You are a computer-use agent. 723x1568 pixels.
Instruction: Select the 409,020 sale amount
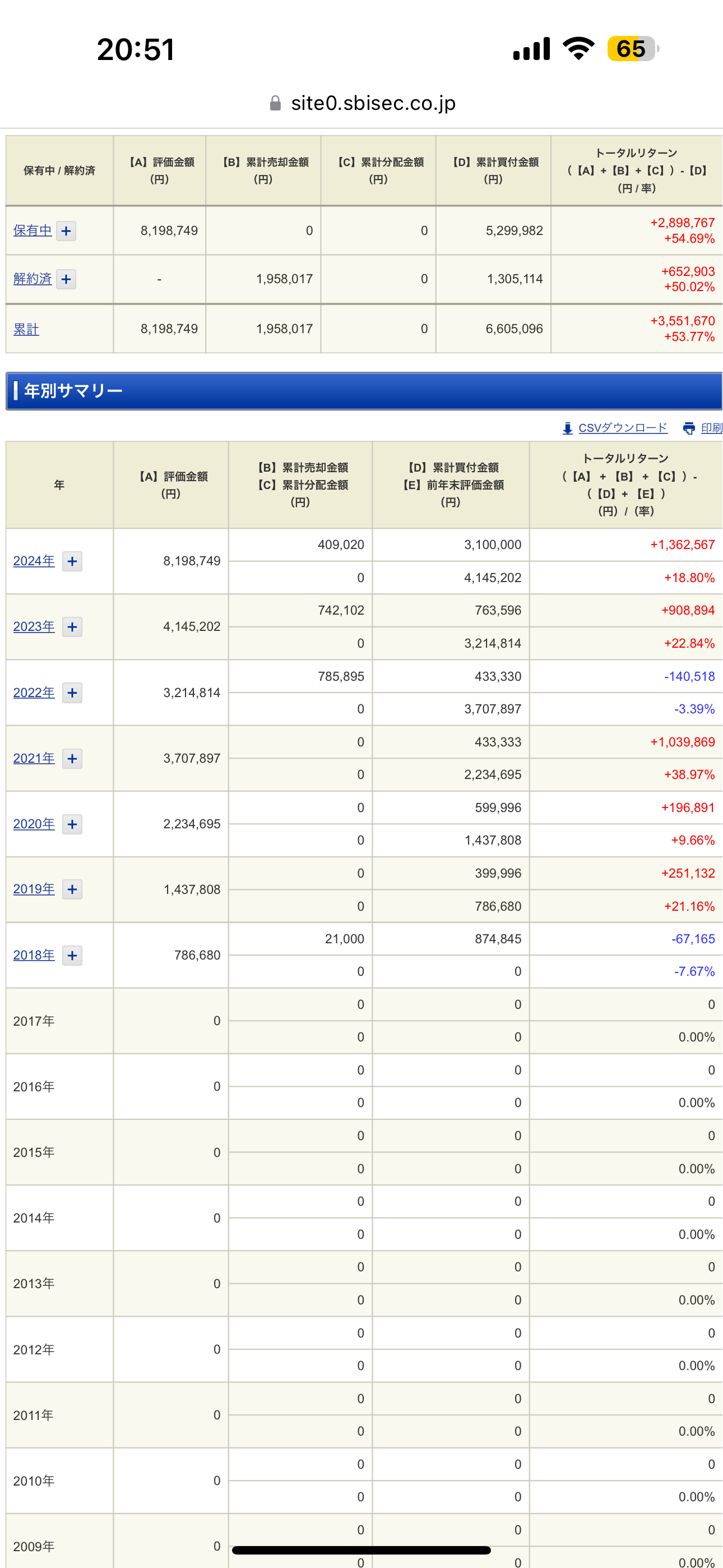341,545
